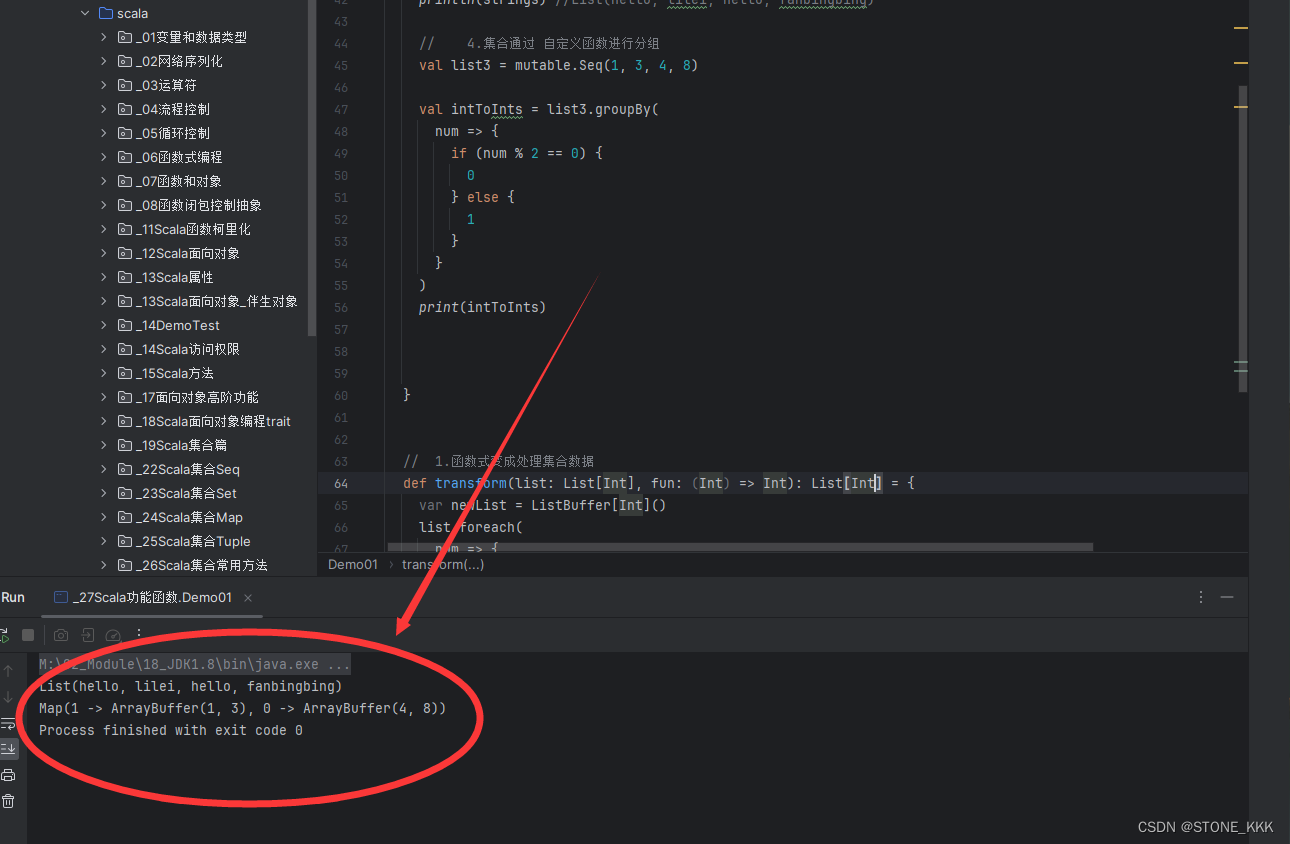The width and height of the screenshot is (1290, 844).
Task: Open more actions next to profiler icon
Action: click(x=139, y=634)
